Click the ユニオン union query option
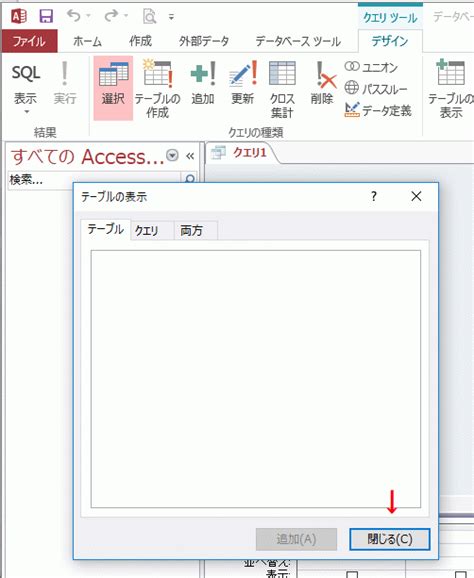The image size is (474, 578). coord(372,67)
